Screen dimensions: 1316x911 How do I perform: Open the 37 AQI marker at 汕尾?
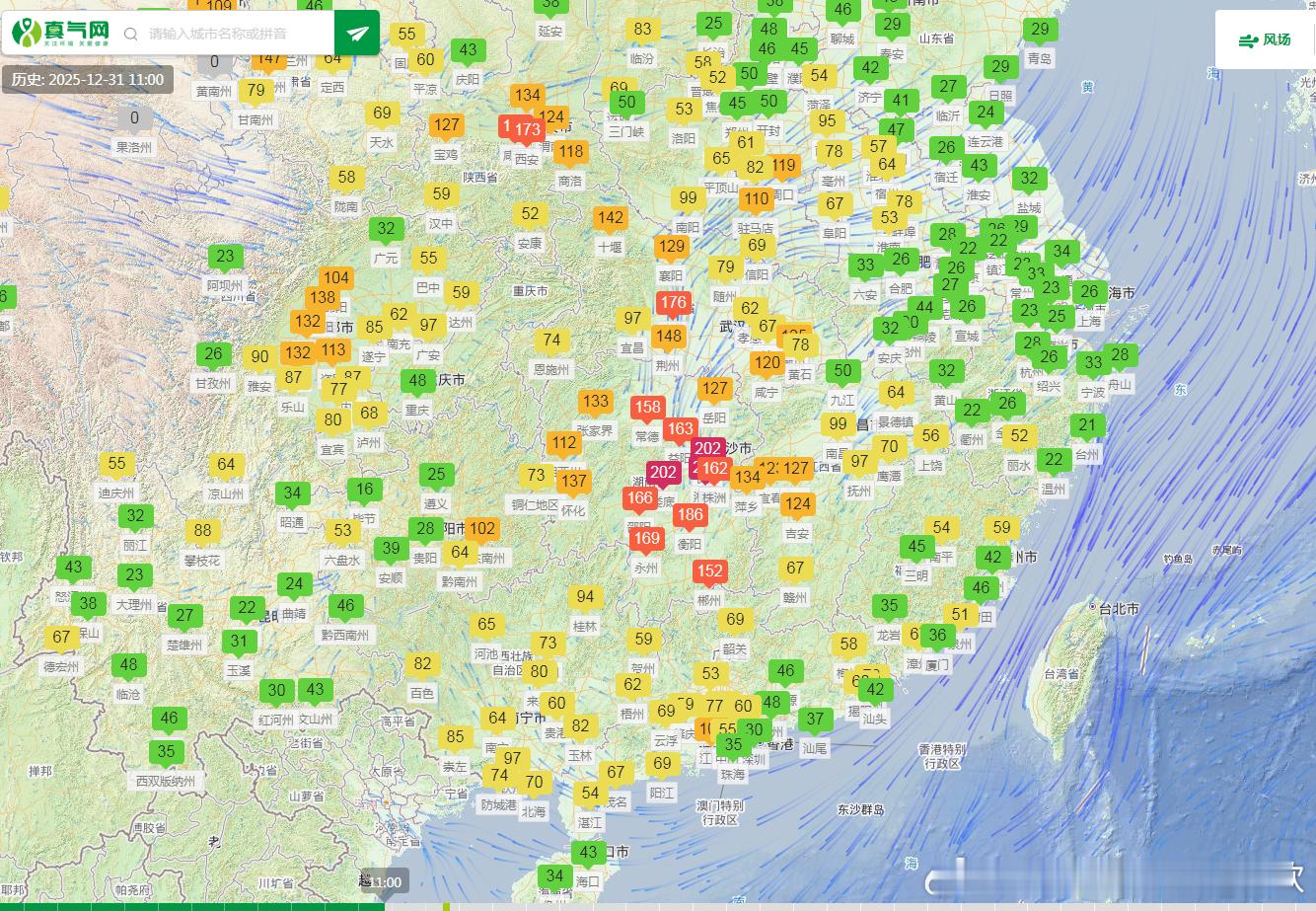815,720
